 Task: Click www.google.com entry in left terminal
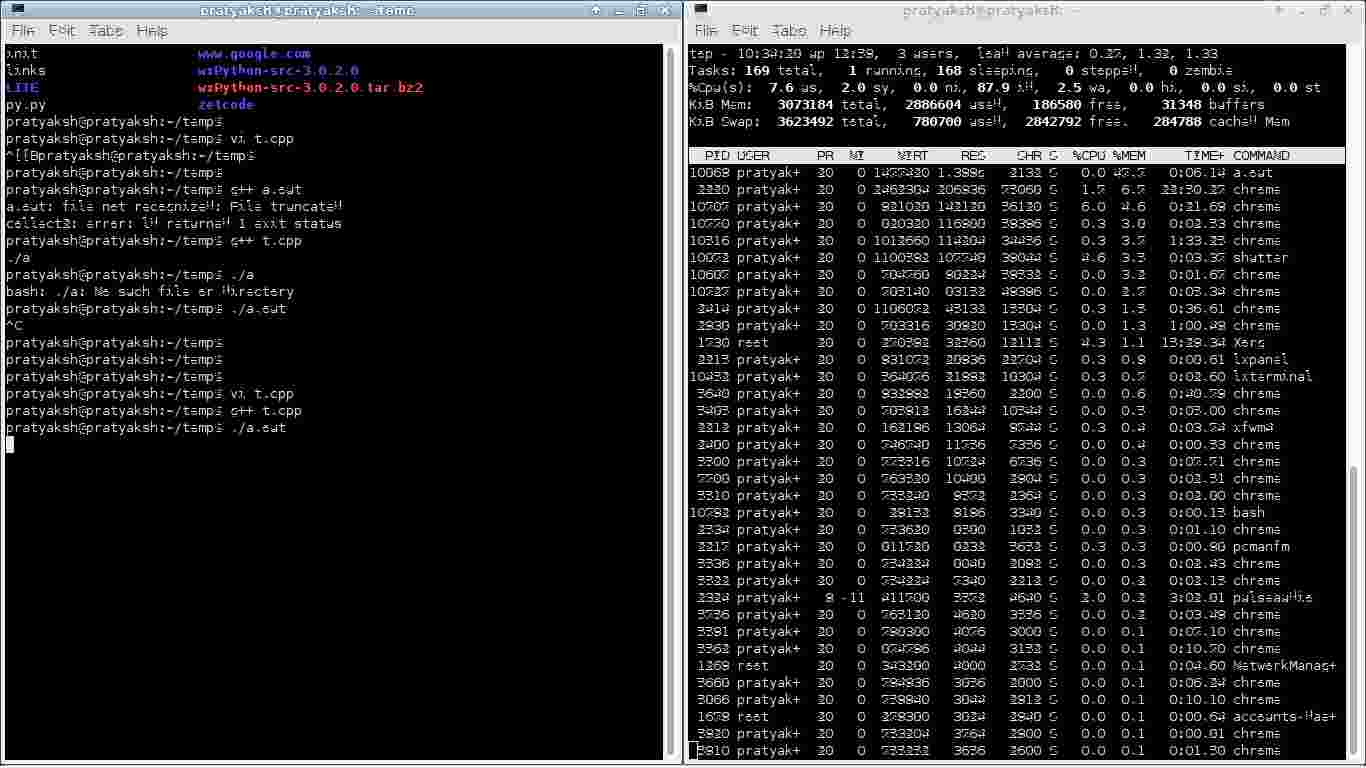coord(254,53)
